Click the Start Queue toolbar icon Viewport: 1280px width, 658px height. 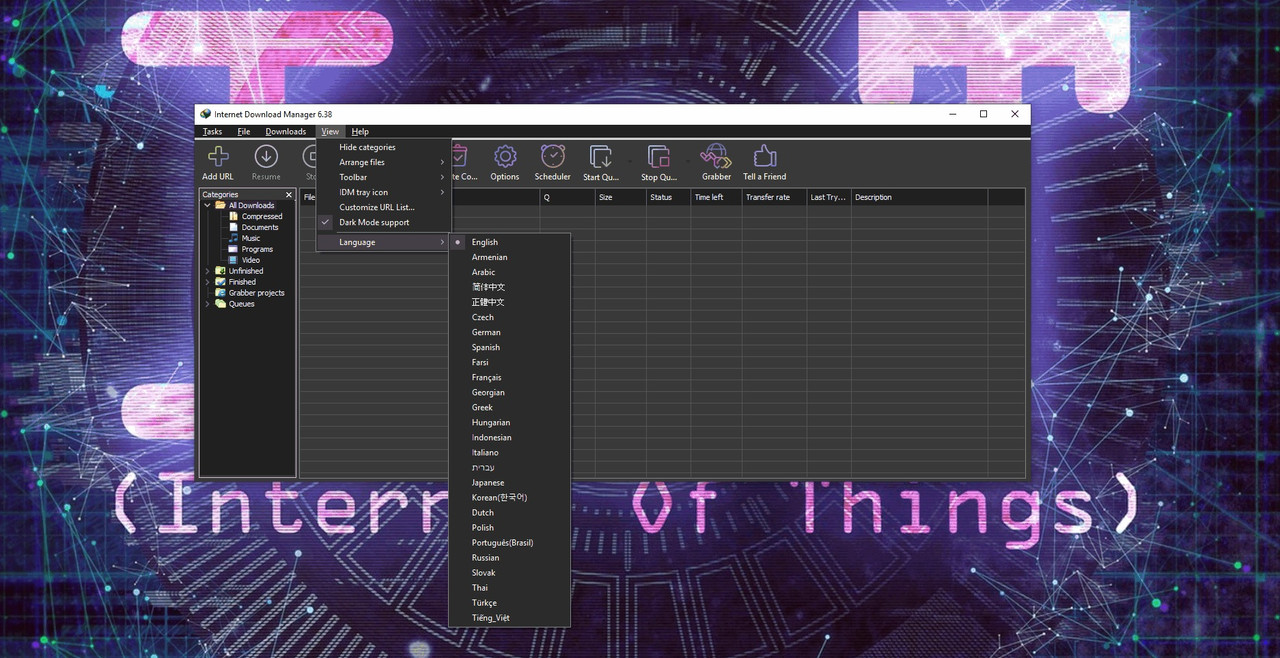601,156
